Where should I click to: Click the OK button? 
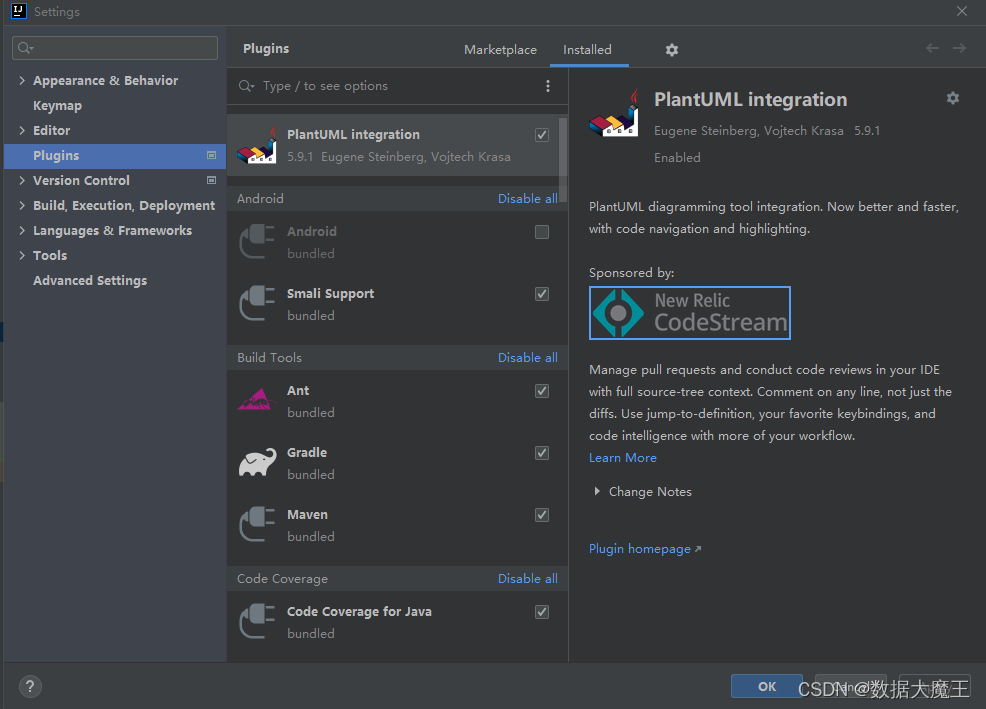pos(767,686)
